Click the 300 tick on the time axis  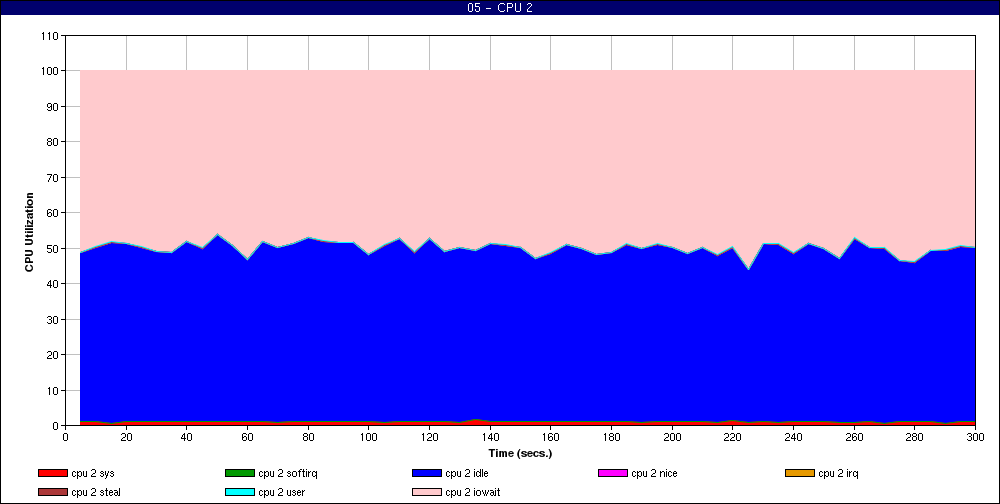click(x=975, y=437)
